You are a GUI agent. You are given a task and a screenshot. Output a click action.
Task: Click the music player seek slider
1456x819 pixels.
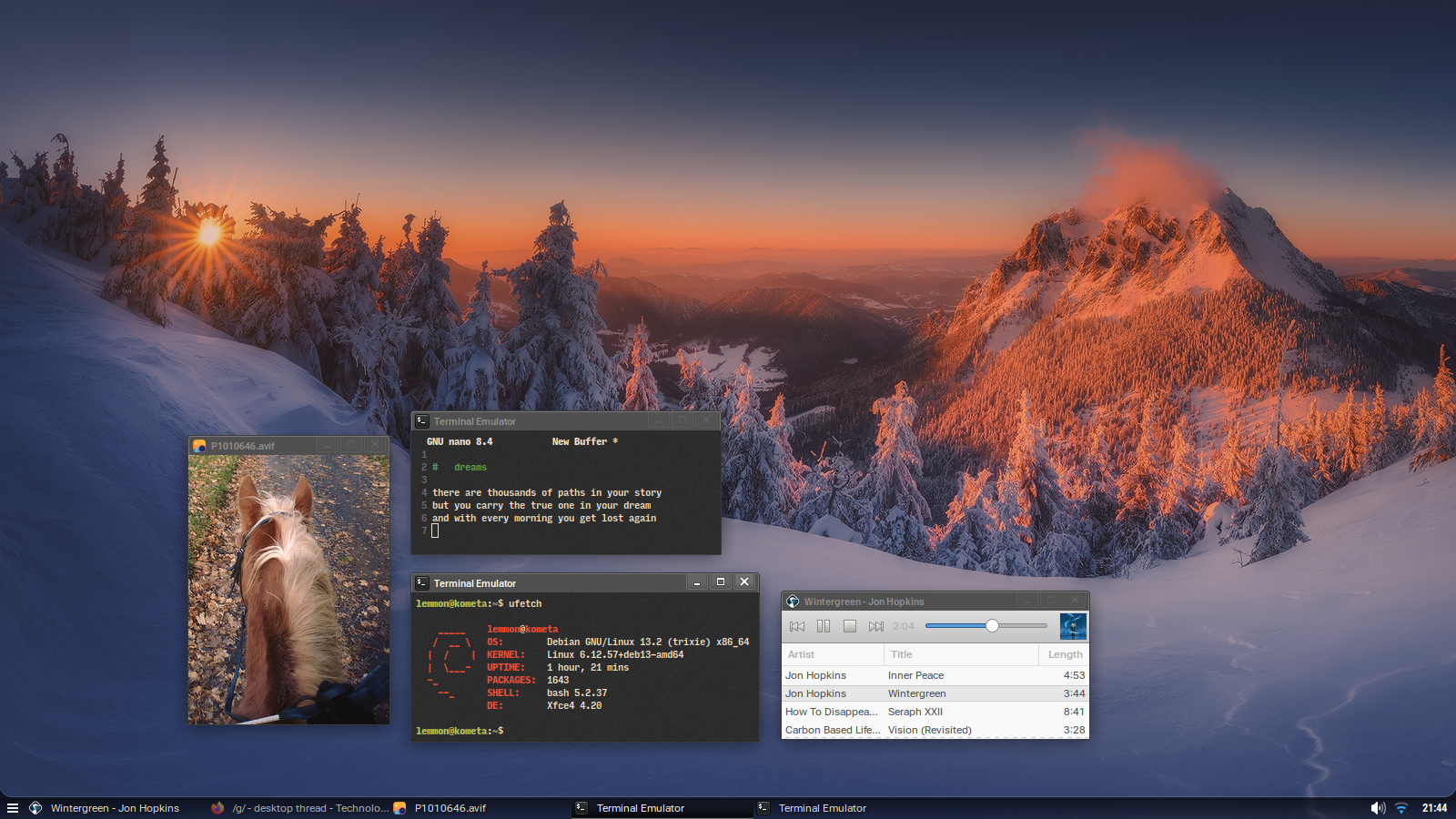[x=986, y=626]
